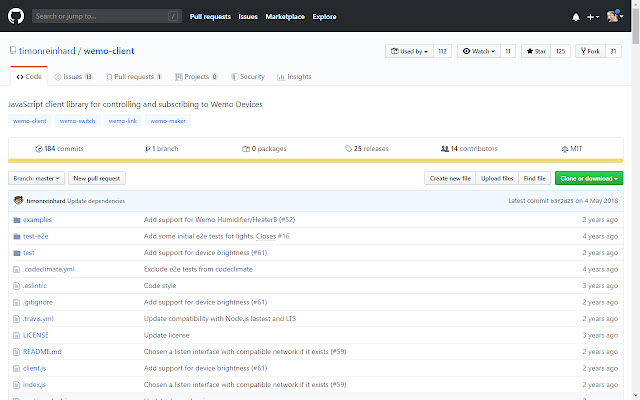Image resolution: width=640 pixels, height=400 pixels.
Task: Open the Clone or download dropdown
Action: click(x=588, y=178)
